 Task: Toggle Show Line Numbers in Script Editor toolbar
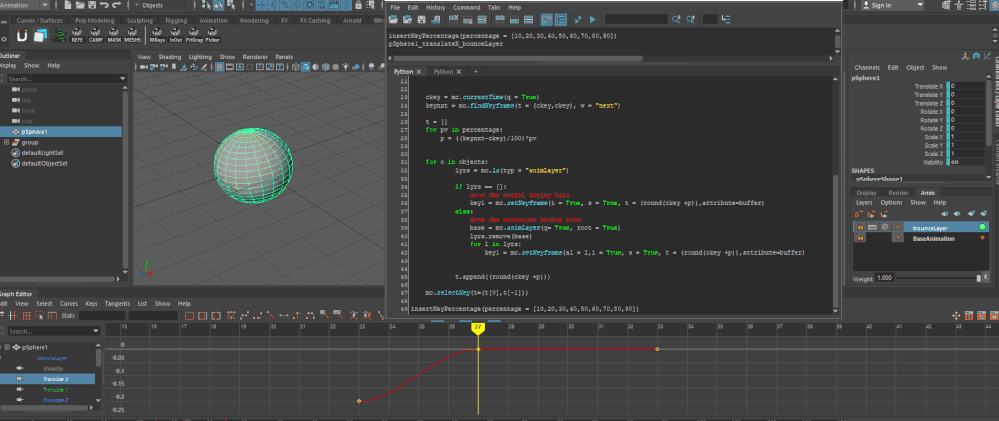point(561,19)
